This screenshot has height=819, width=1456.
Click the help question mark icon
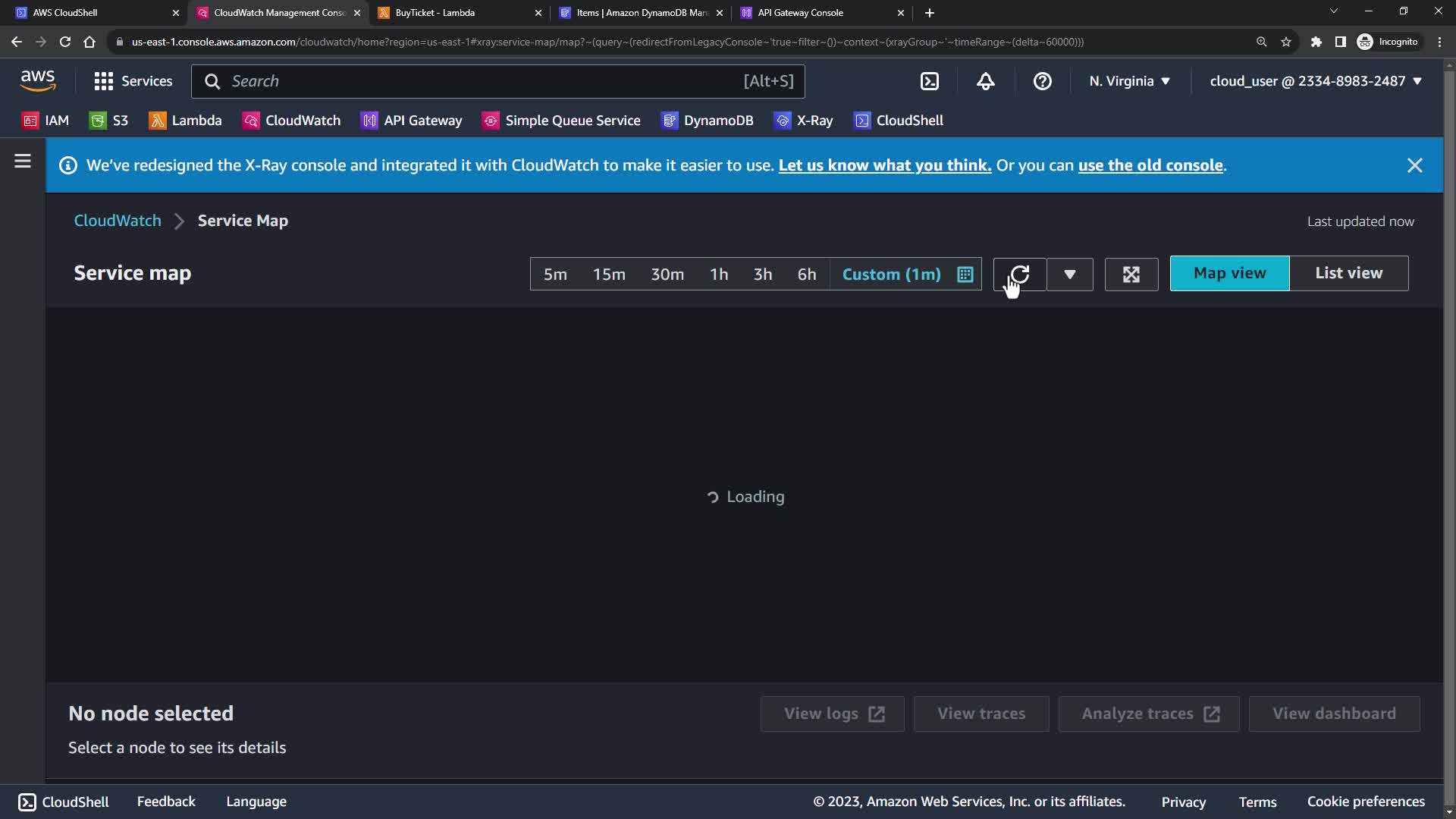pos(1042,81)
